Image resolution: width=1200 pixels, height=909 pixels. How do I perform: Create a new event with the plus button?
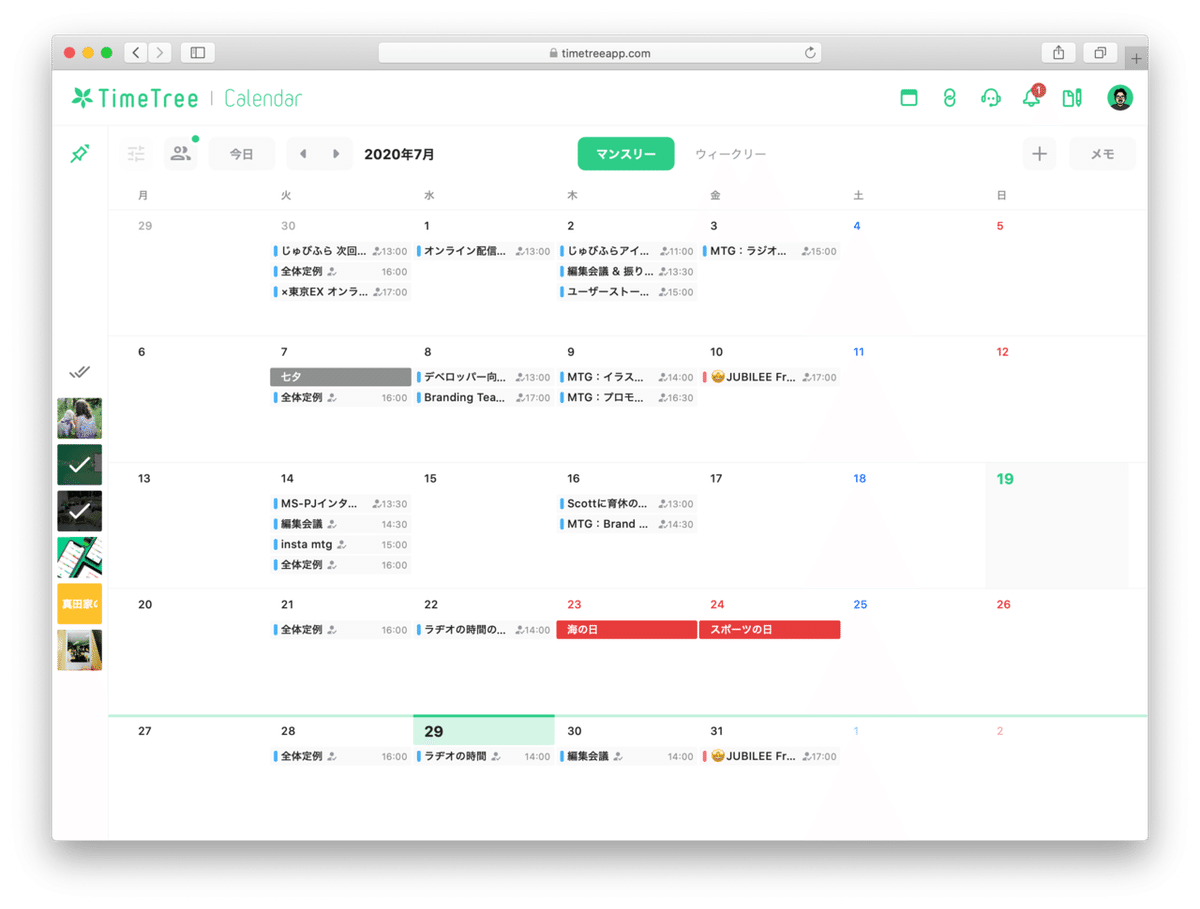(1039, 154)
